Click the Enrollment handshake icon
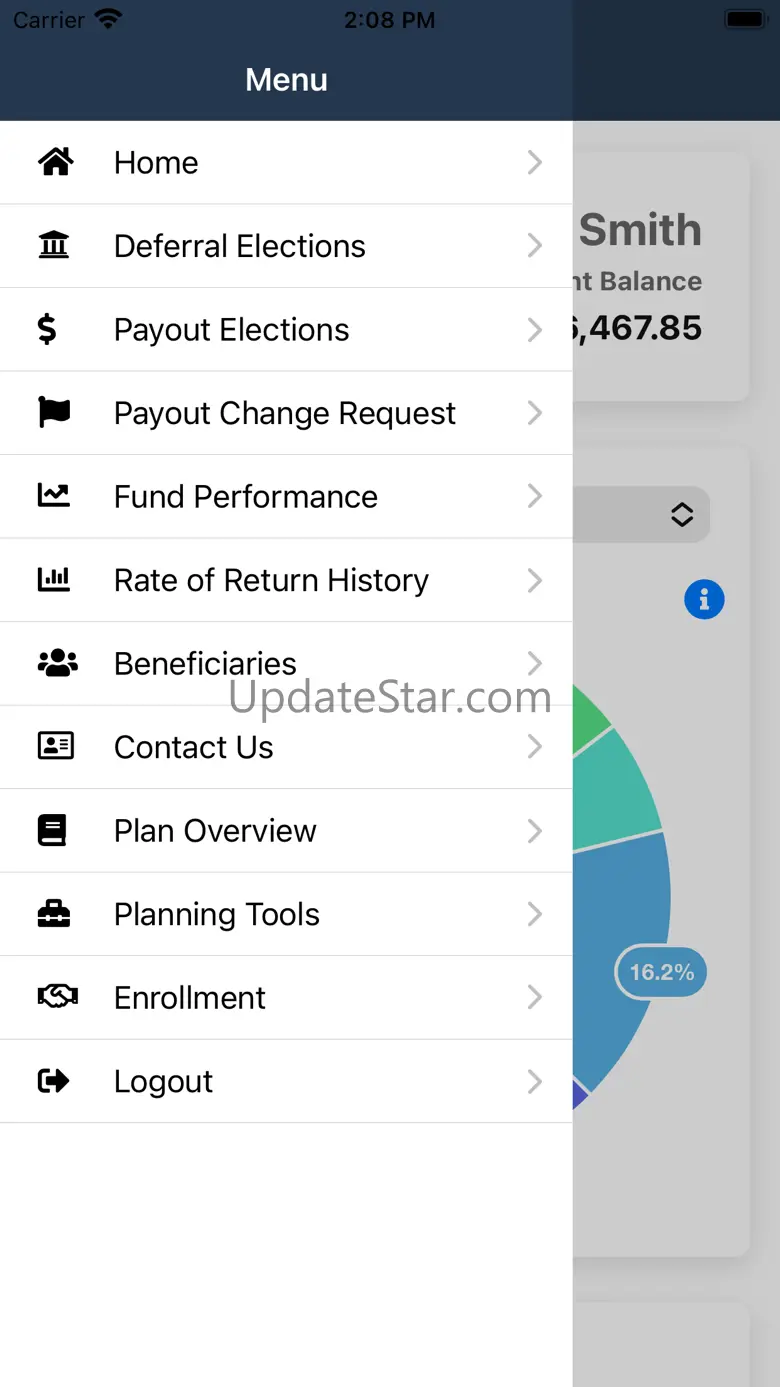This screenshot has height=1387, width=780. (x=56, y=997)
